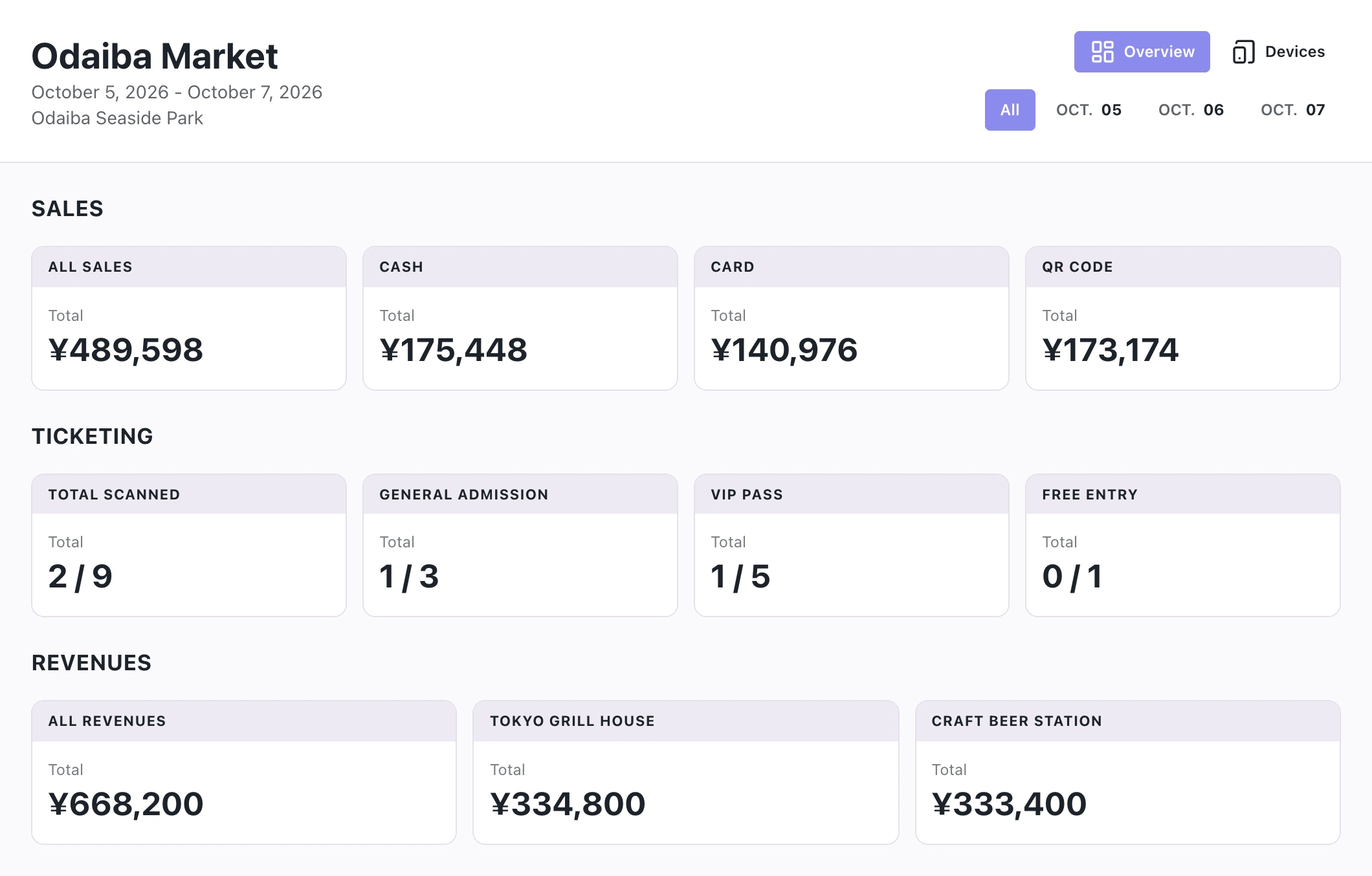This screenshot has width=1372, height=876.
Task: Switch to the Overview tab
Action: click(1142, 52)
